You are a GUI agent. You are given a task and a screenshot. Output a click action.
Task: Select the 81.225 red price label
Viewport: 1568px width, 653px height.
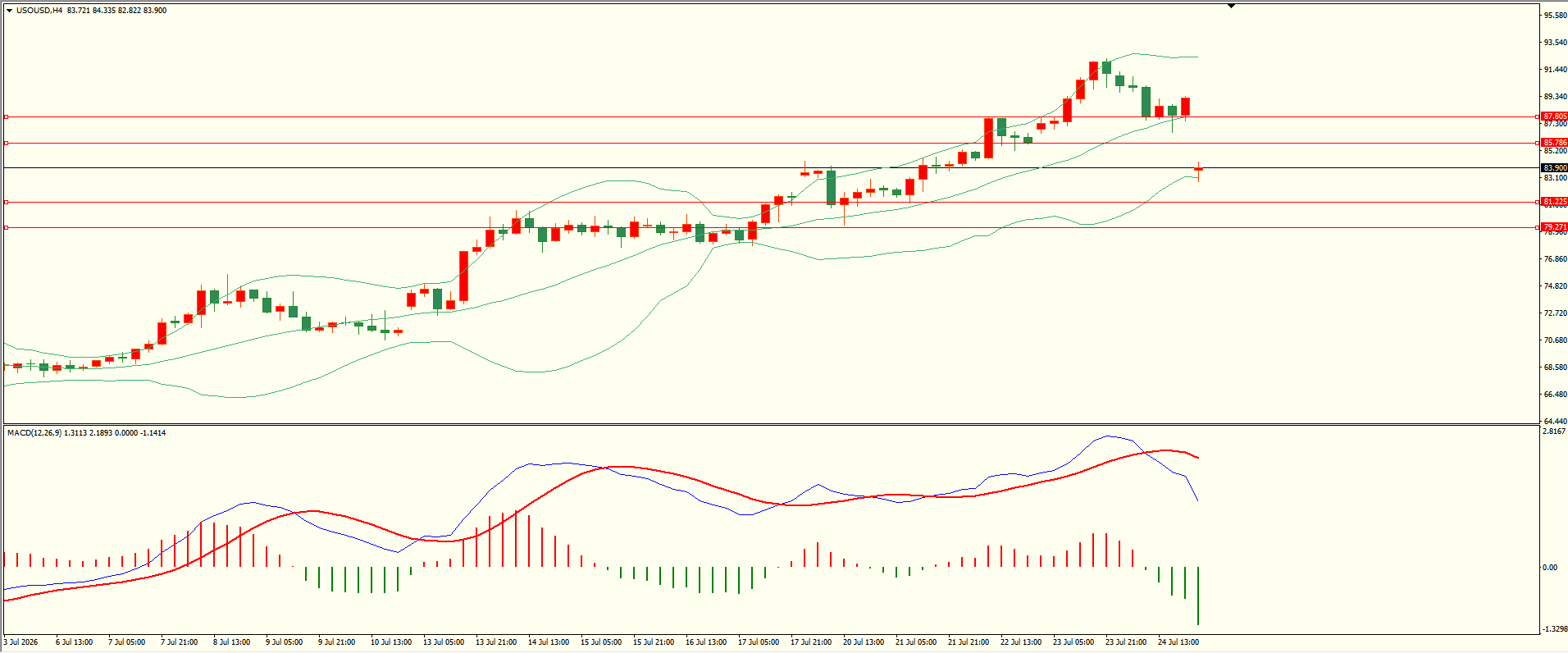pos(1555,202)
